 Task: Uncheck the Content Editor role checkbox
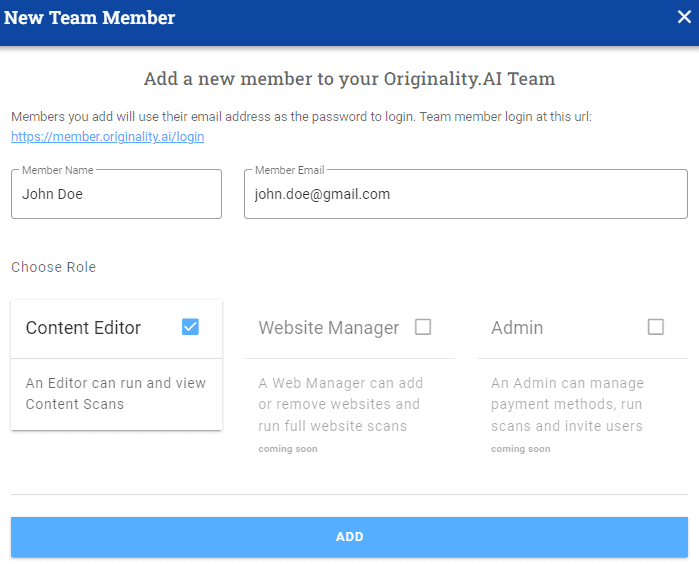tap(190, 327)
